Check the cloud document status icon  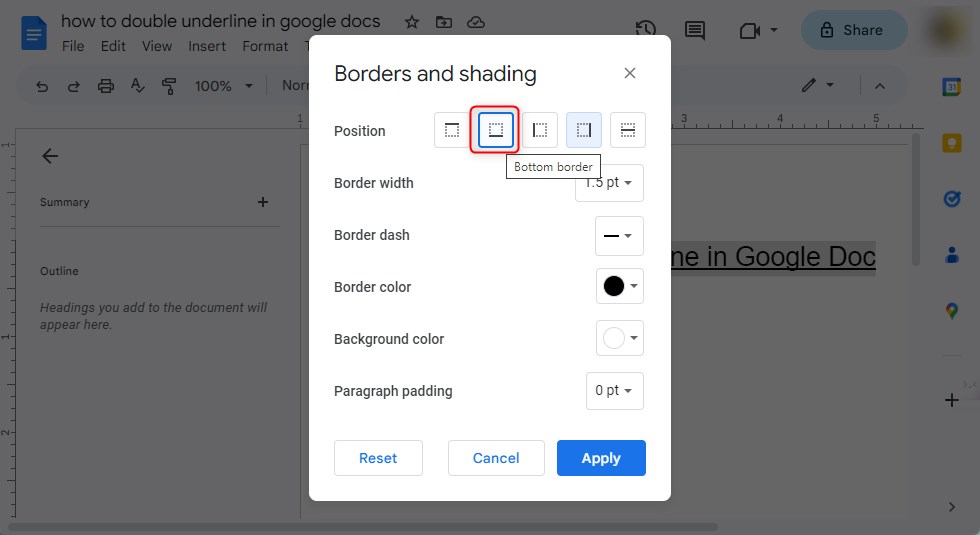click(x=476, y=22)
